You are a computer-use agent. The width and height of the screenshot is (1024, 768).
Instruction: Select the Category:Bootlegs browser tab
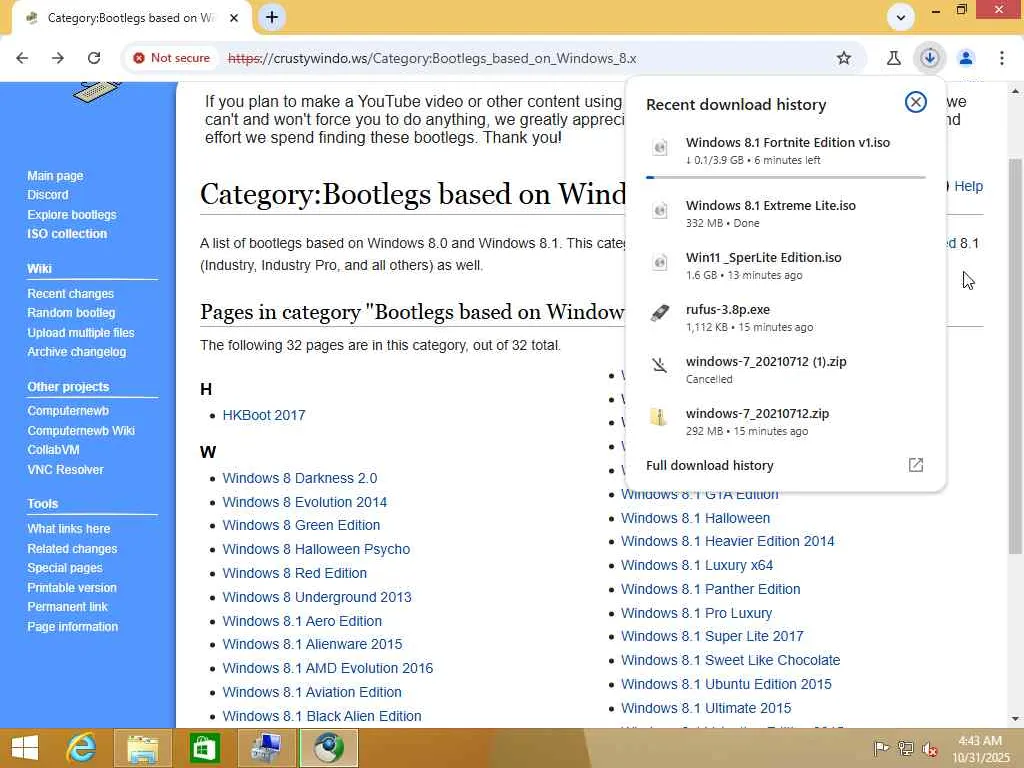133,18
